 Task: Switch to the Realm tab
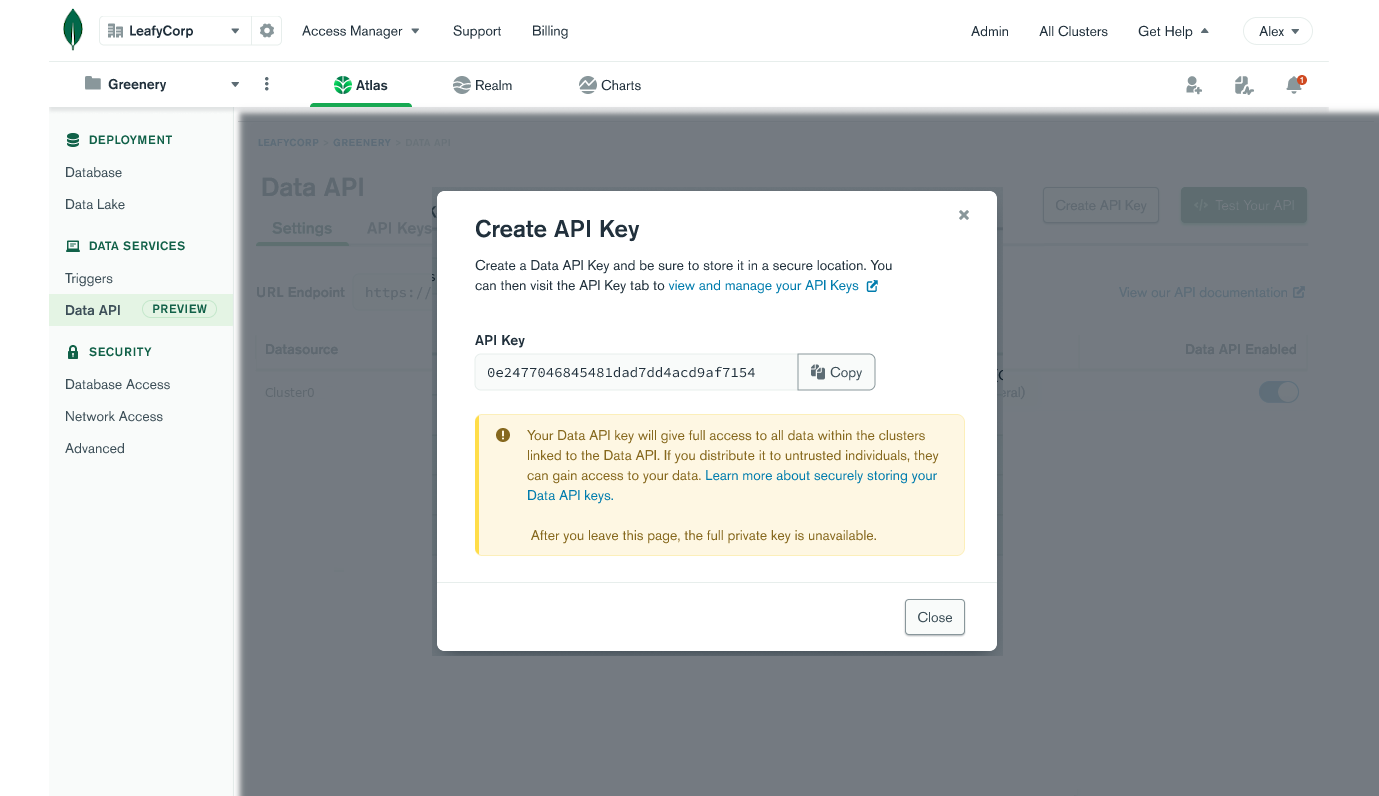482,85
